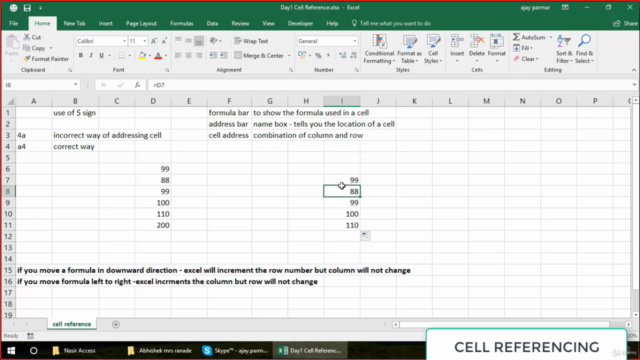Apply the Borders icon
The width and height of the screenshot is (640, 360).
click(x=122, y=56)
